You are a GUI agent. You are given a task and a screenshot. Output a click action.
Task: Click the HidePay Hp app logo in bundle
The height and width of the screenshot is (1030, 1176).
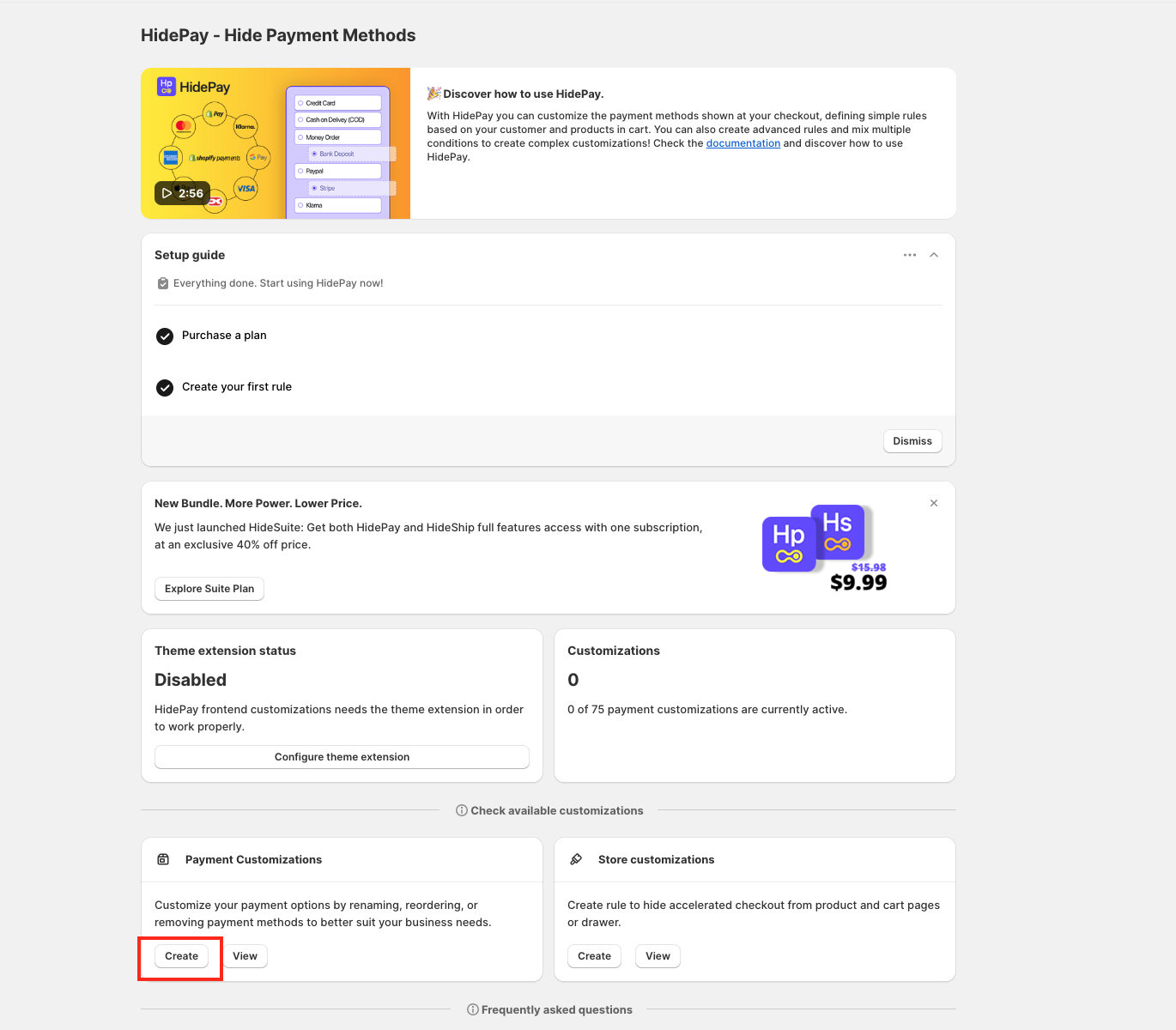[x=789, y=544]
